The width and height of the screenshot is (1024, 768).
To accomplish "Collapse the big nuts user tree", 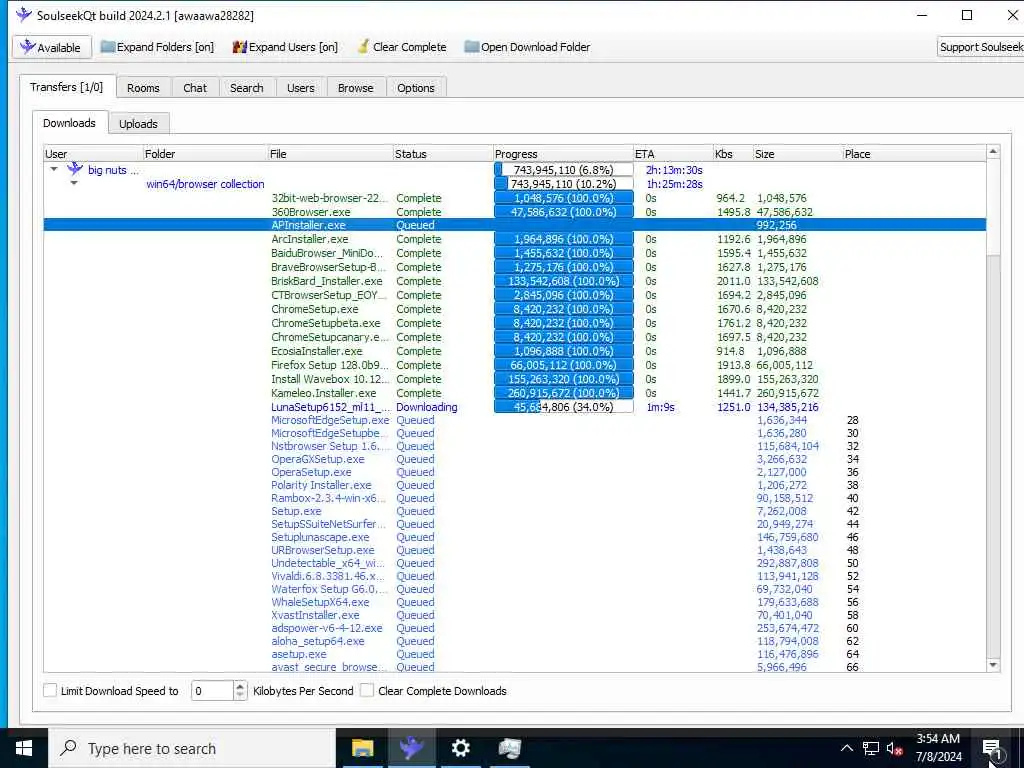I will click(54, 169).
